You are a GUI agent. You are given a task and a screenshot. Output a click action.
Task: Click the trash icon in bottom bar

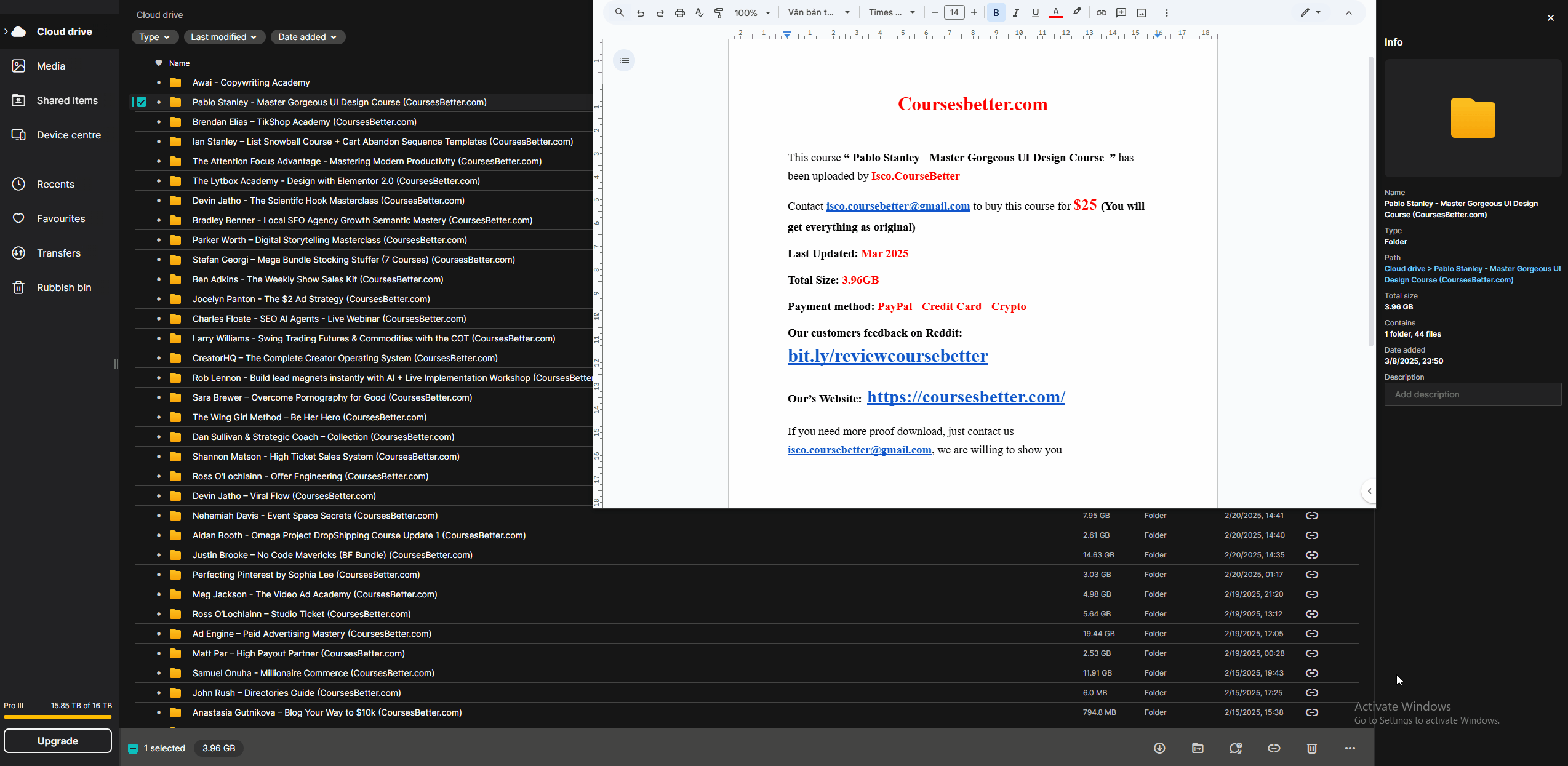click(1312, 748)
